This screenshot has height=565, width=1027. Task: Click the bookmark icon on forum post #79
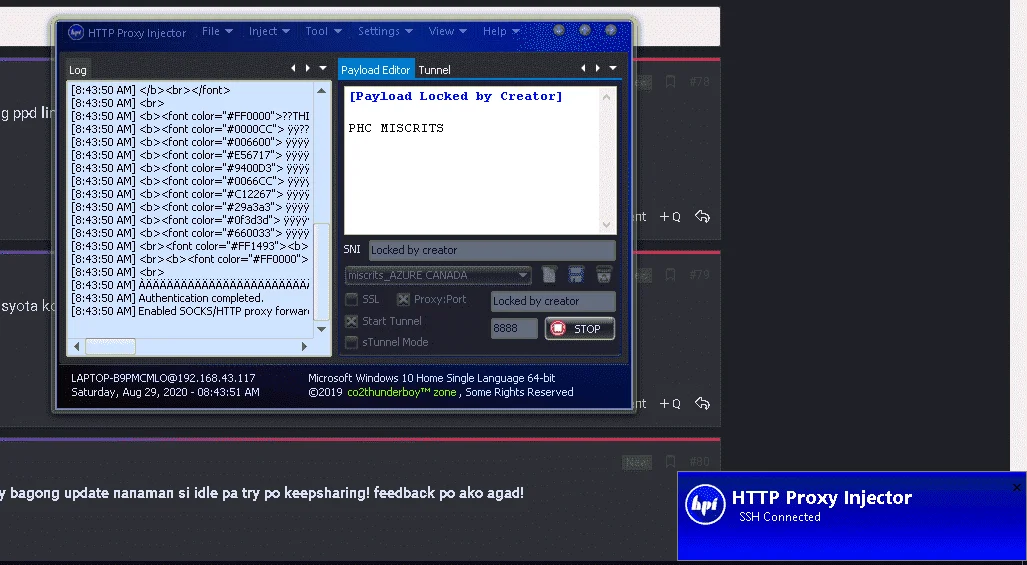pos(670,274)
